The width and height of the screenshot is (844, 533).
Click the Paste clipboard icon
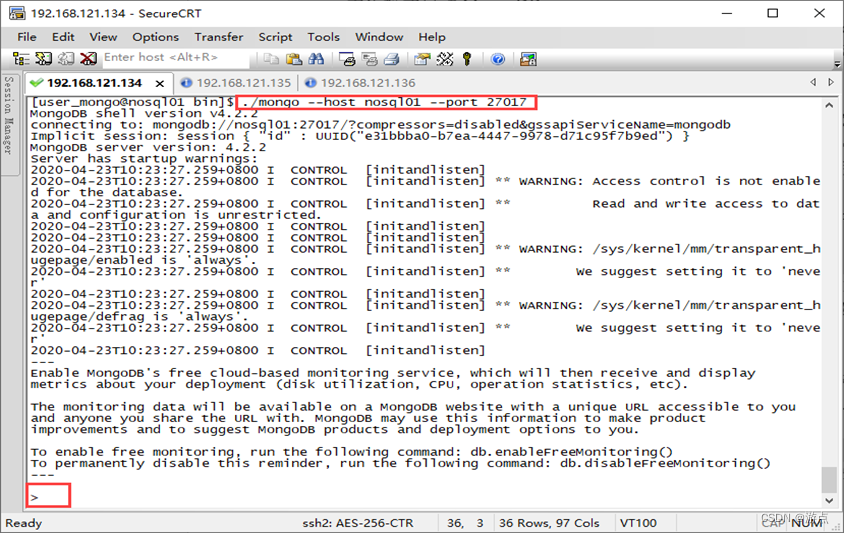coord(294,59)
